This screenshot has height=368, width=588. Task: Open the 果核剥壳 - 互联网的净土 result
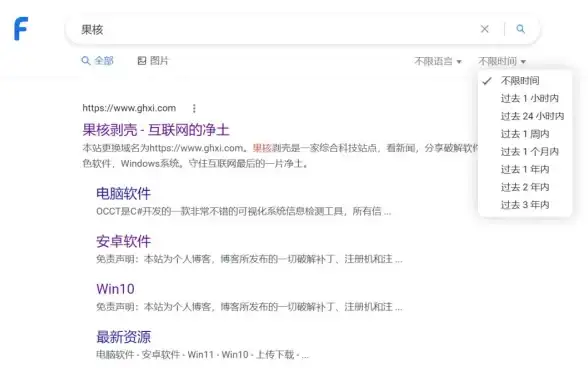(156, 130)
